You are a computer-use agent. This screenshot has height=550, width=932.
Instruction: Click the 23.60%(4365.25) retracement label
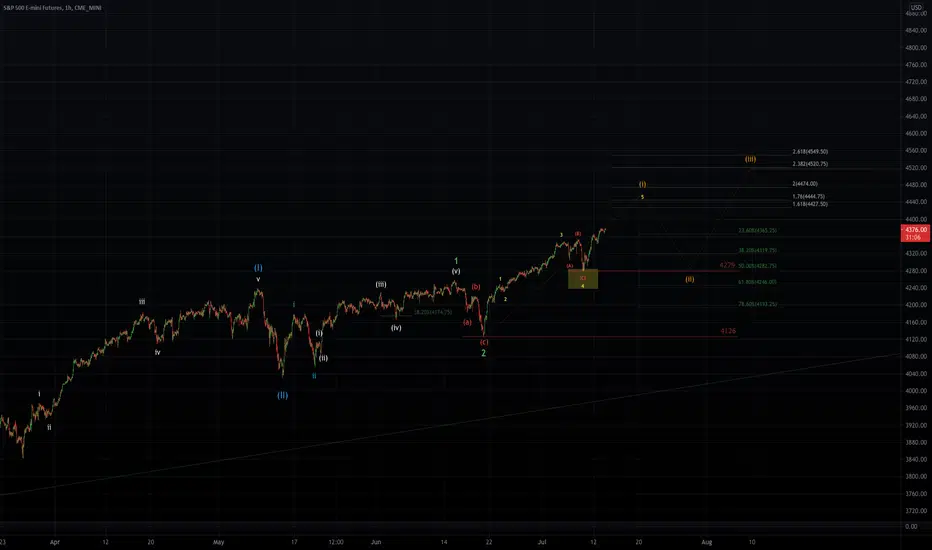tap(757, 230)
